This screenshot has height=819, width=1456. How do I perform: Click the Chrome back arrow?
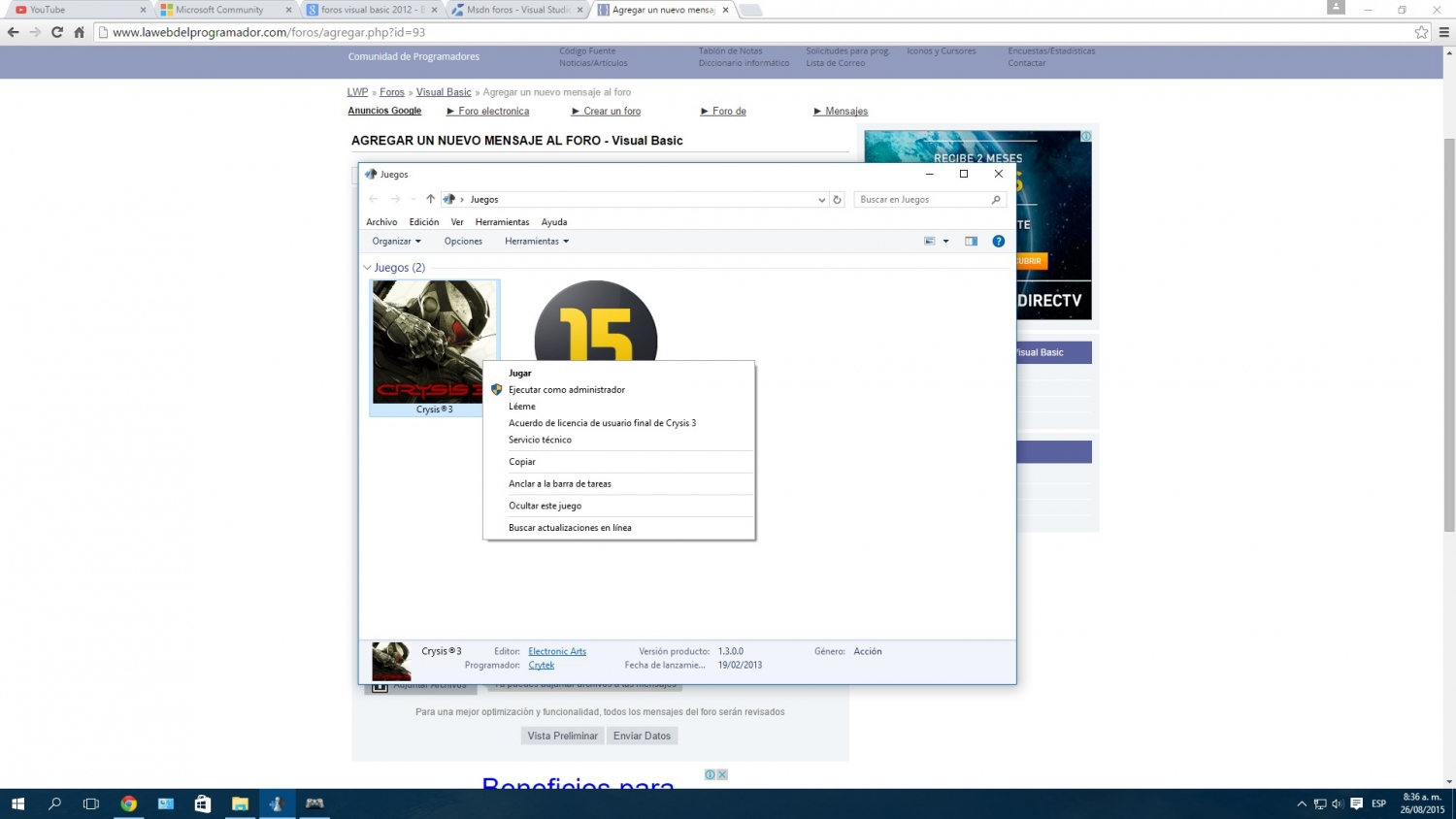(13, 32)
